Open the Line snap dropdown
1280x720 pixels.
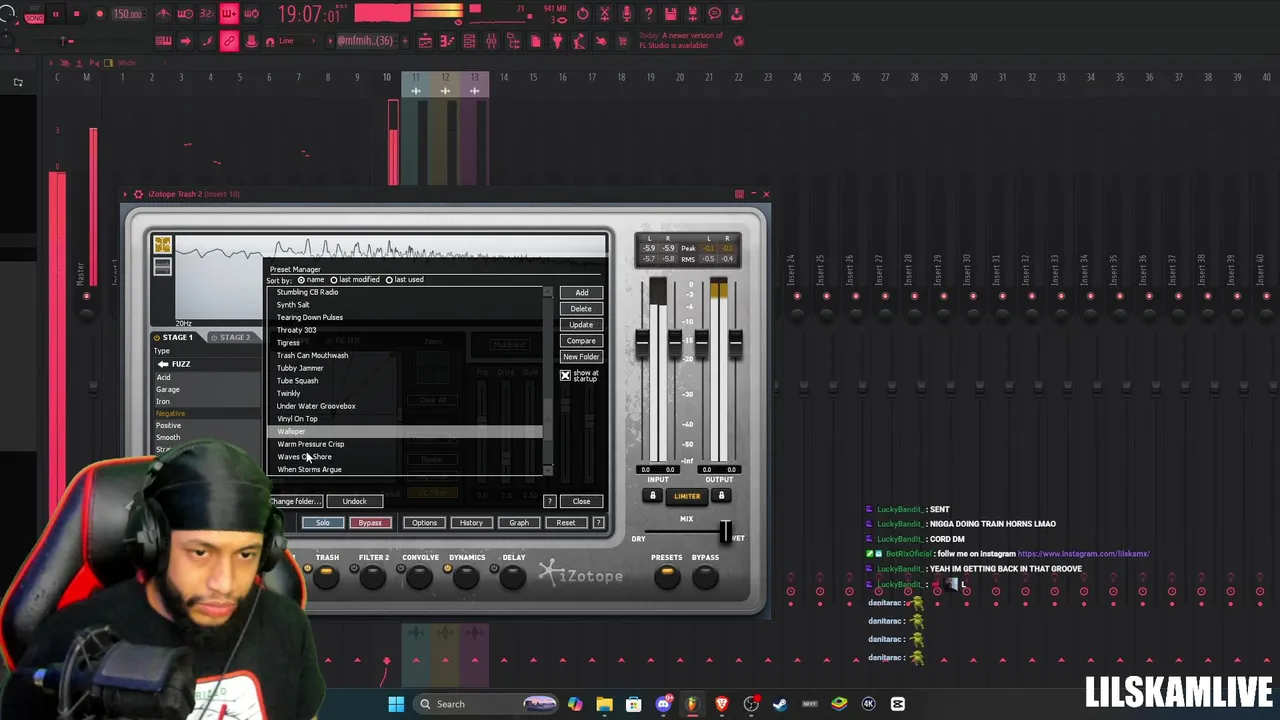297,41
